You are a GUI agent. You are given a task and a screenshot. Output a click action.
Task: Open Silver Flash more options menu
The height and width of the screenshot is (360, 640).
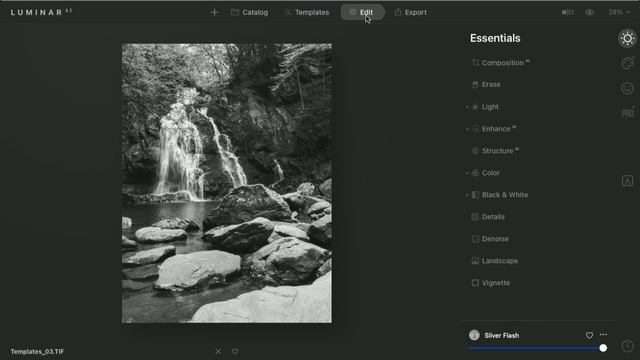[x=603, y=335]
